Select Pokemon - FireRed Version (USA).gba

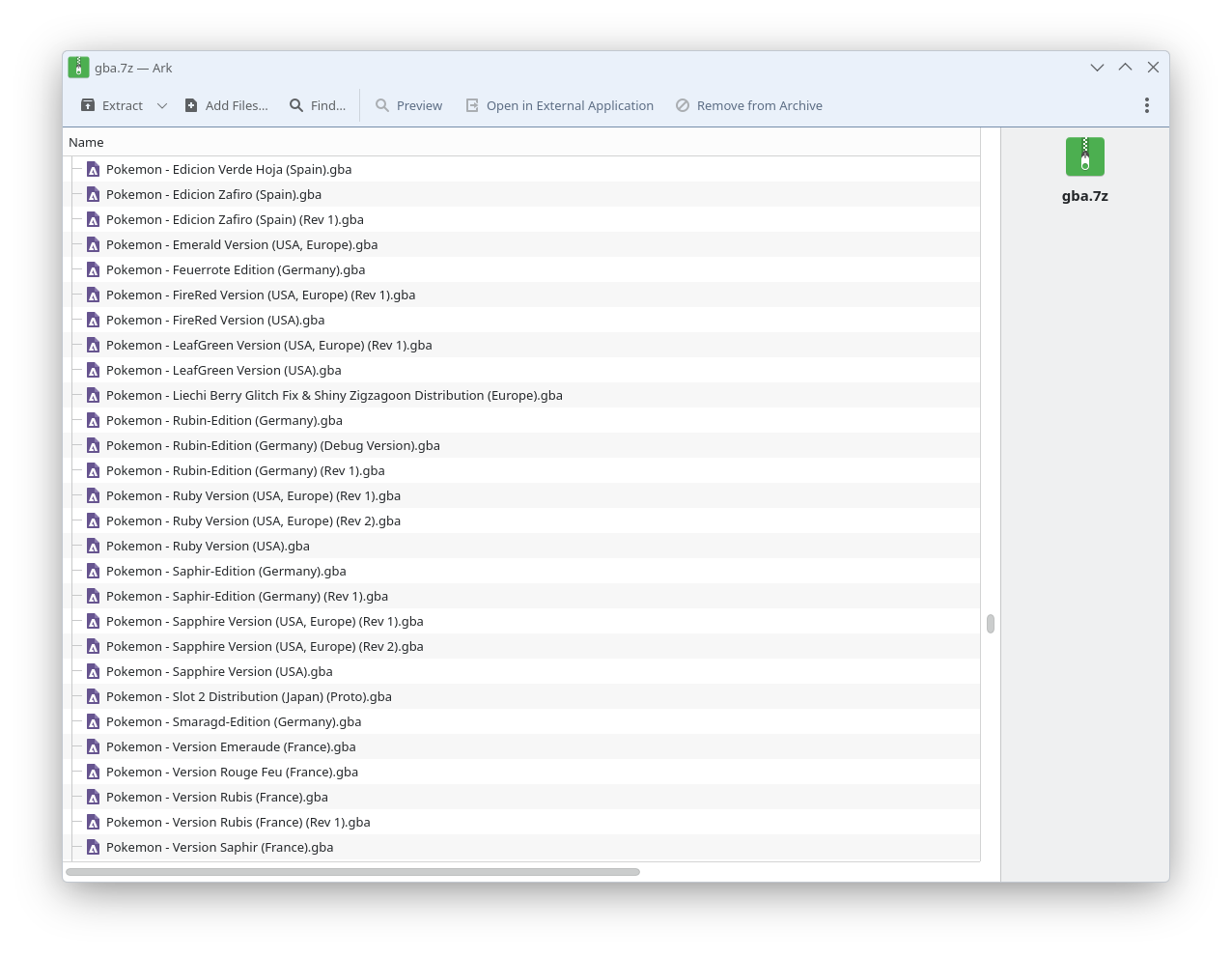(521, 320)
